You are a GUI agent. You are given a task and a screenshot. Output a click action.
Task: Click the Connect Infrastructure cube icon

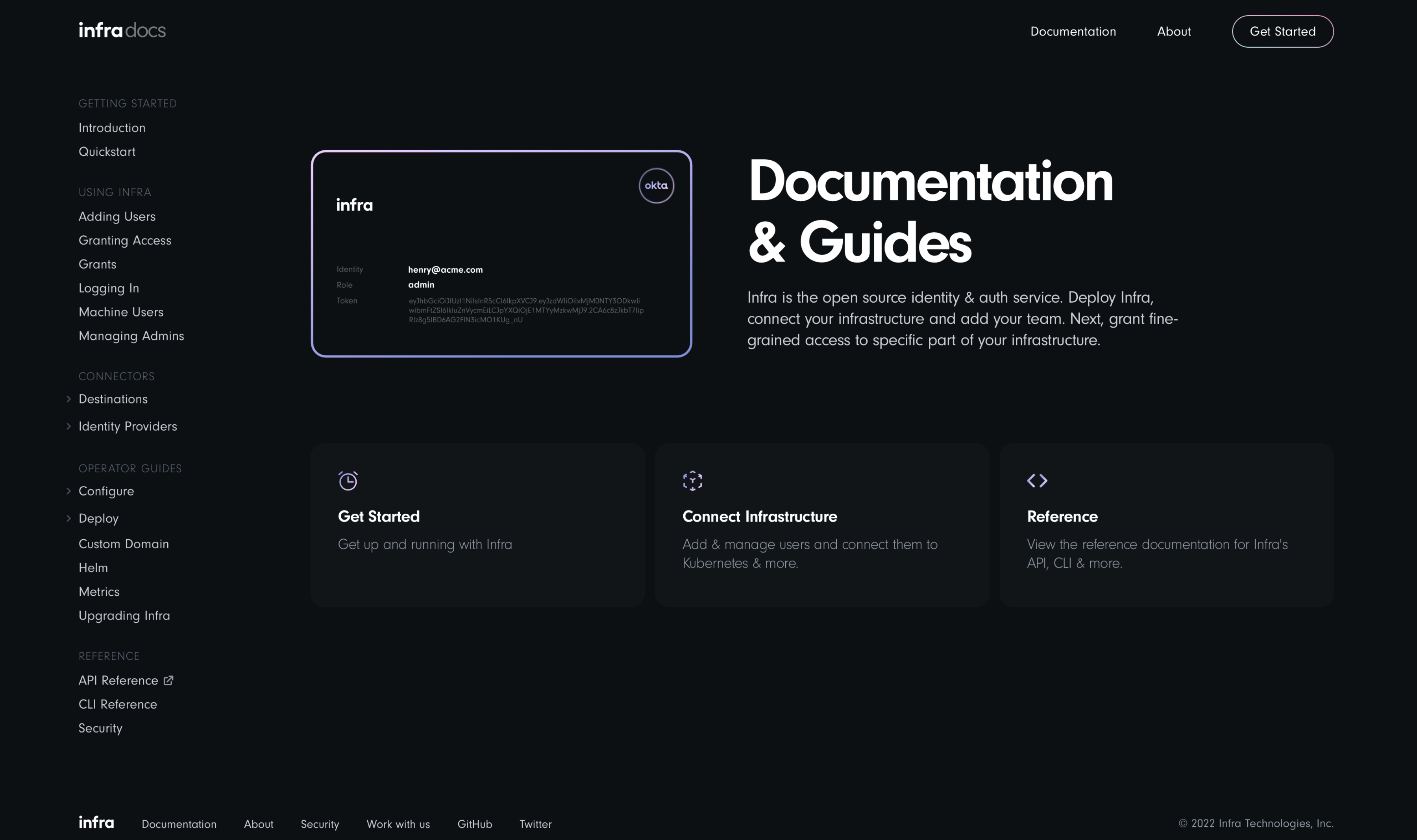pos(693,481)
